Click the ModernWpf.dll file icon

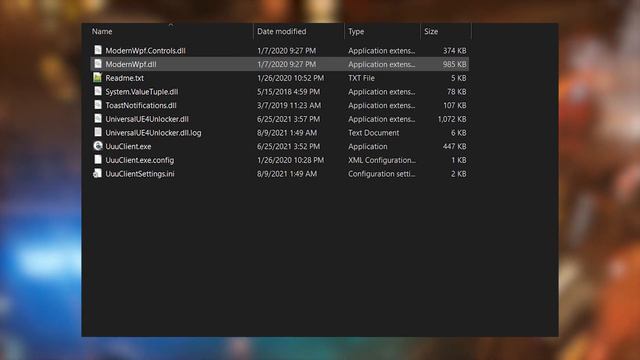pos(98,64)
